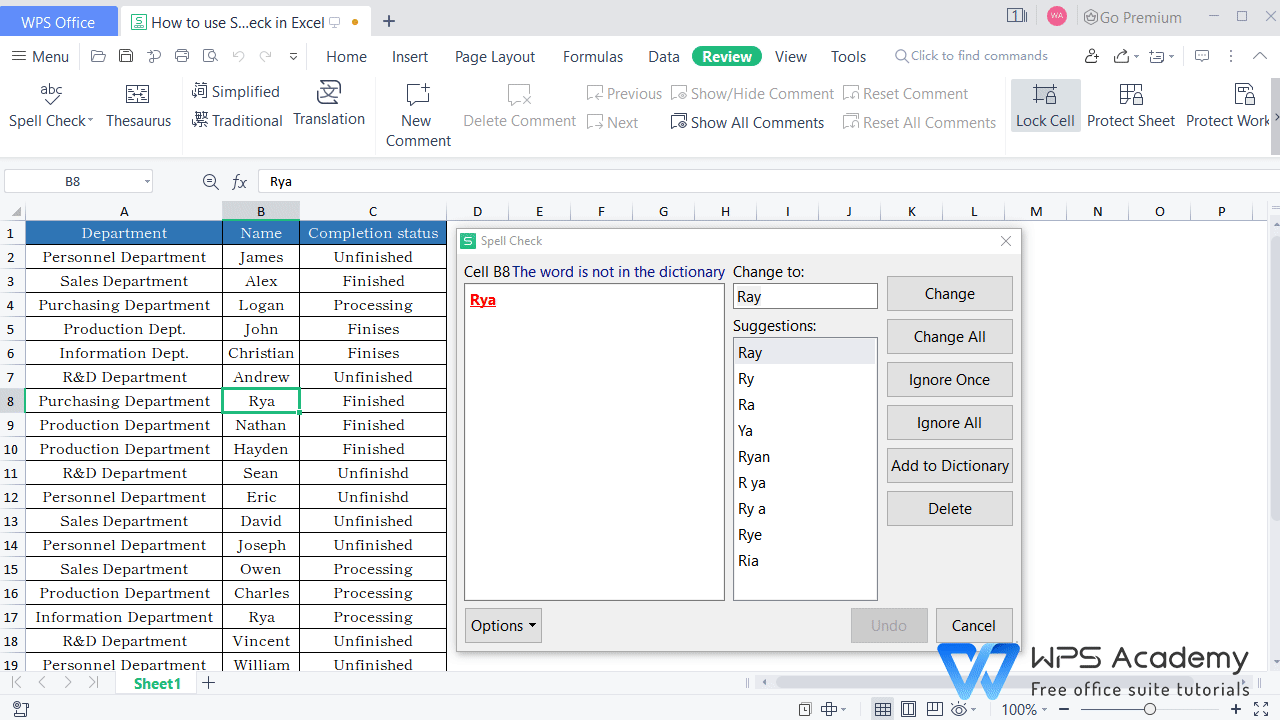
Task: Insert a New Comment
Action: tap(417, 105)
